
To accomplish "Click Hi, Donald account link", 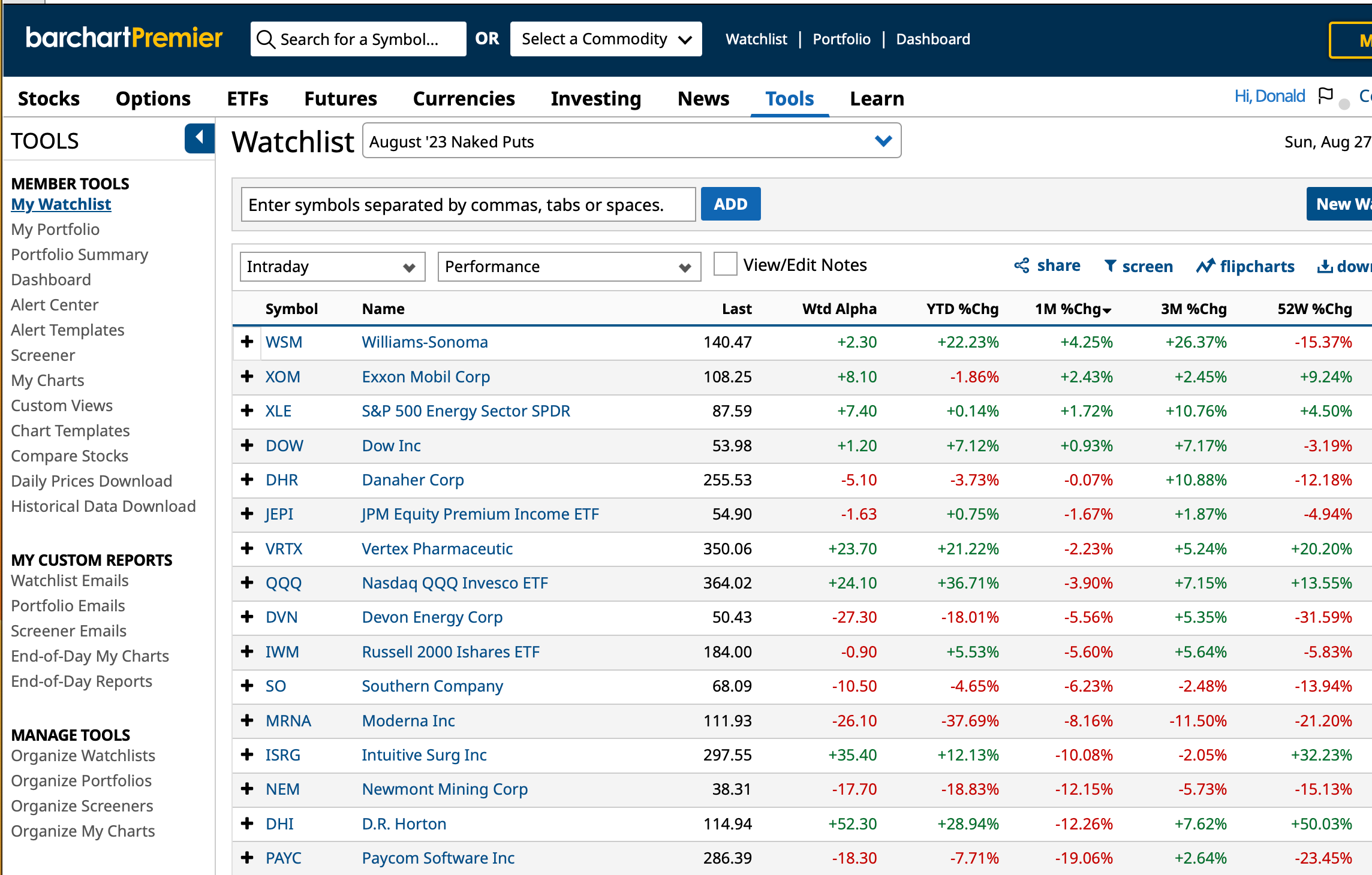I will [x=1269, y=96].
